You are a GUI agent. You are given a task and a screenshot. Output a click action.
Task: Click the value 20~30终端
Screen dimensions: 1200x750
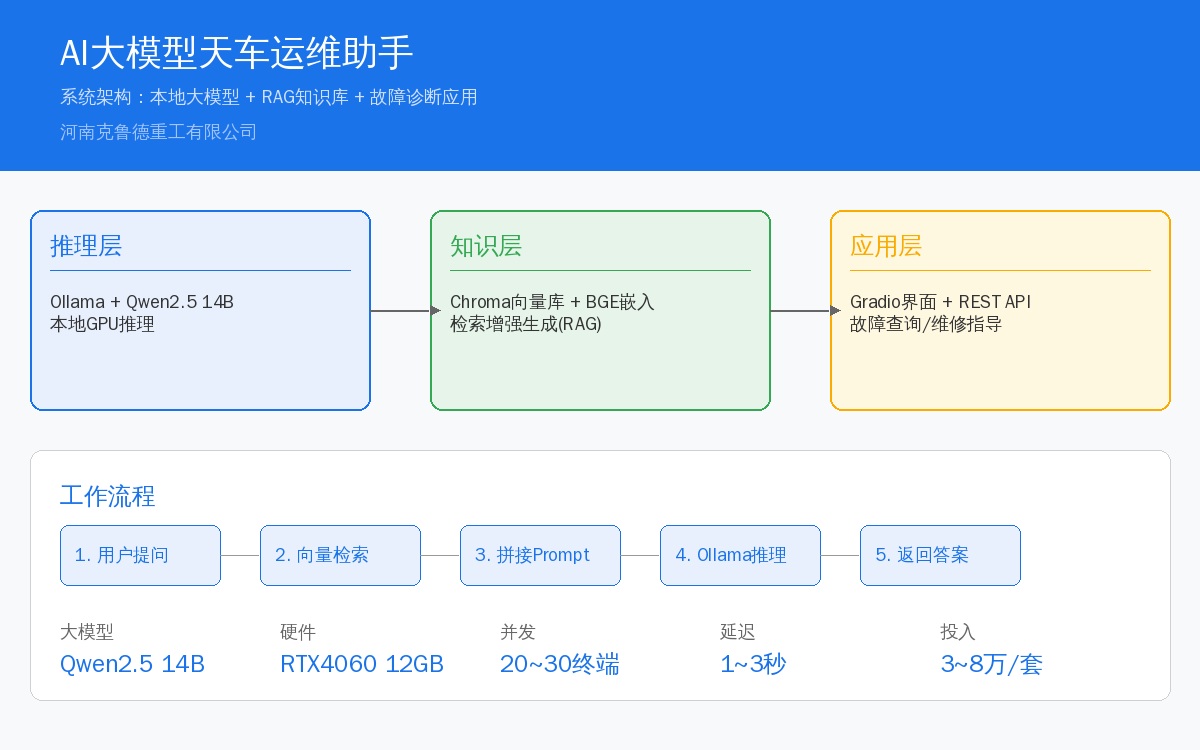click(x=560, y=664)
